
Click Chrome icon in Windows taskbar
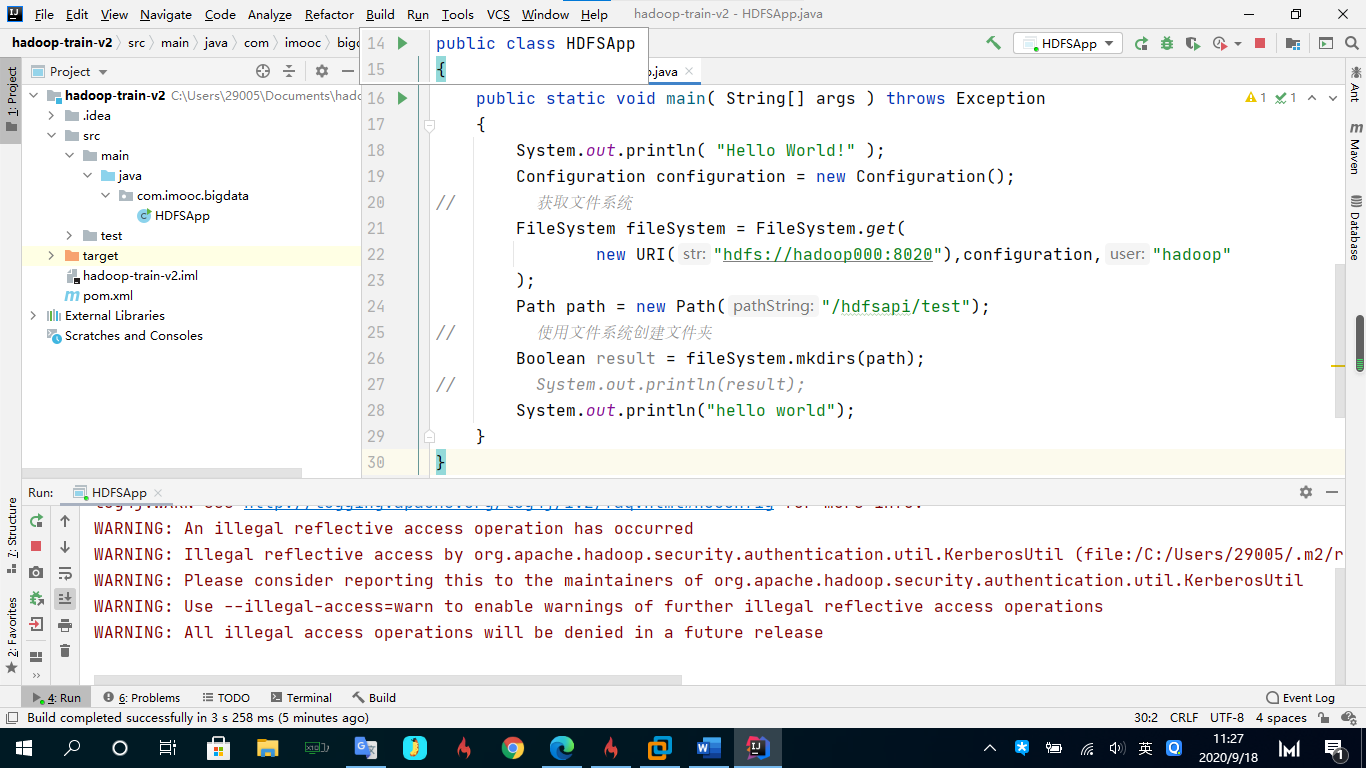(512, 748)
